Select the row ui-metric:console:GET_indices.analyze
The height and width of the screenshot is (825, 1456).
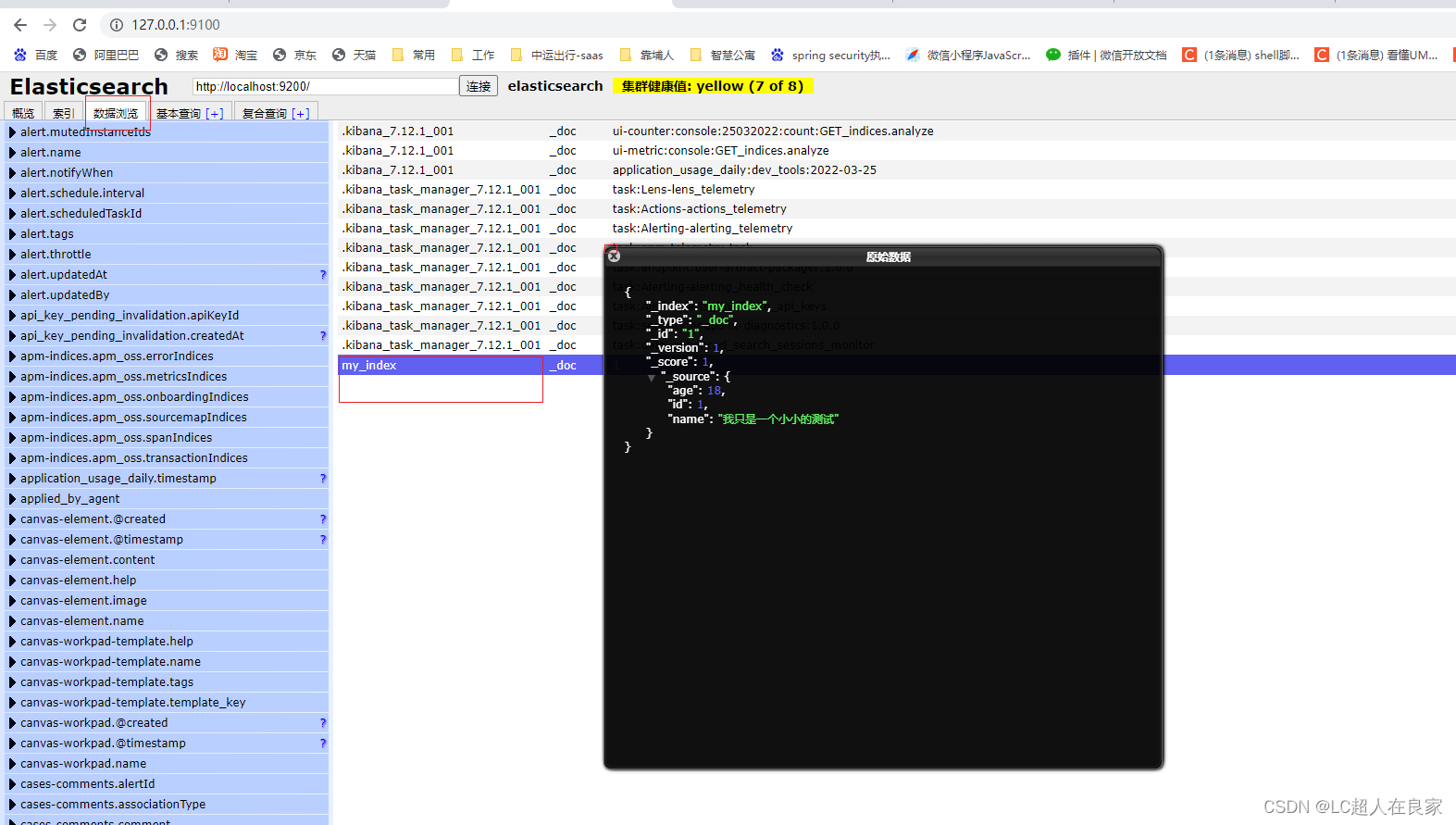896,151
